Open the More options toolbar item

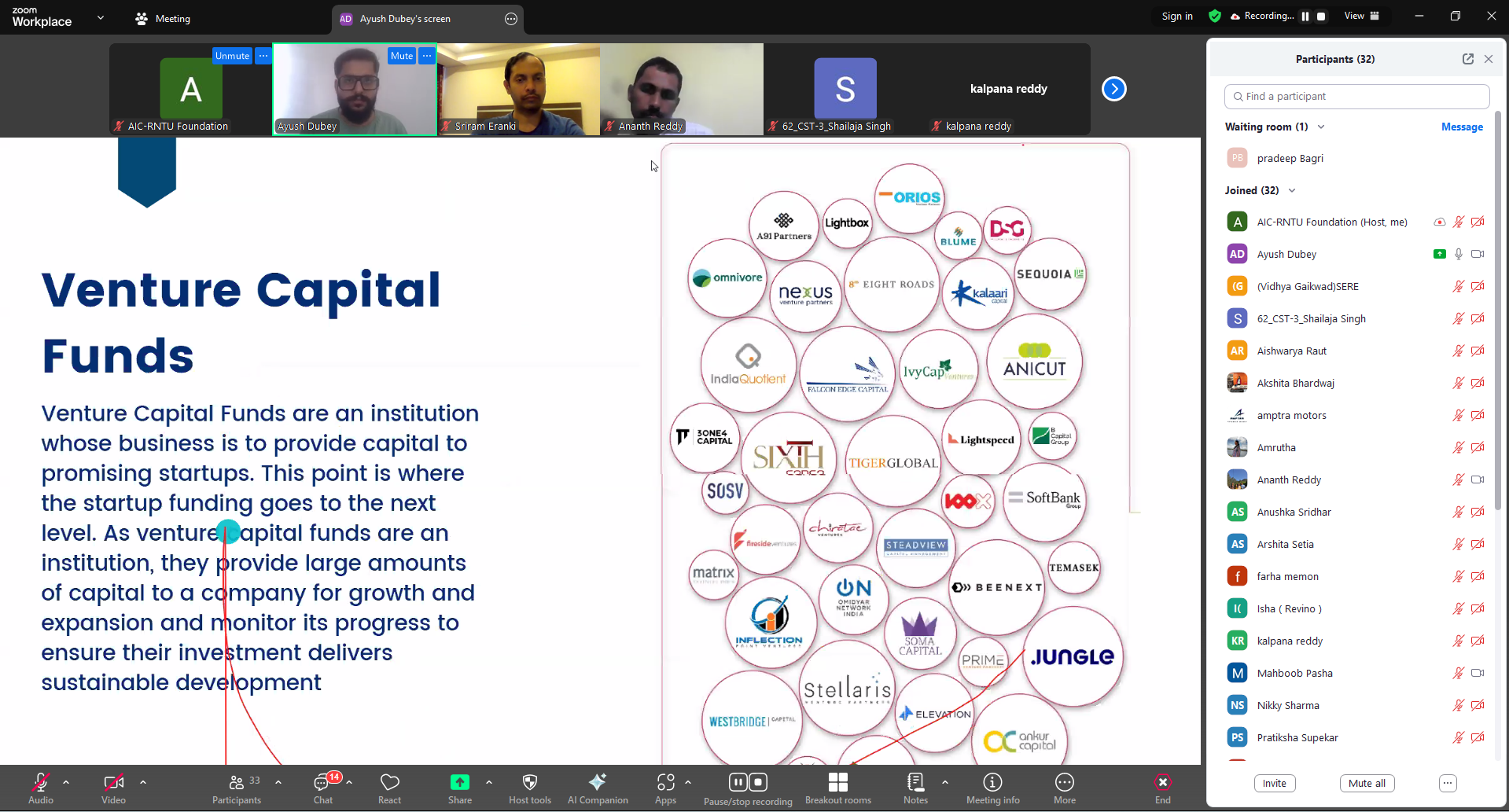click(x=1065, y=788)
